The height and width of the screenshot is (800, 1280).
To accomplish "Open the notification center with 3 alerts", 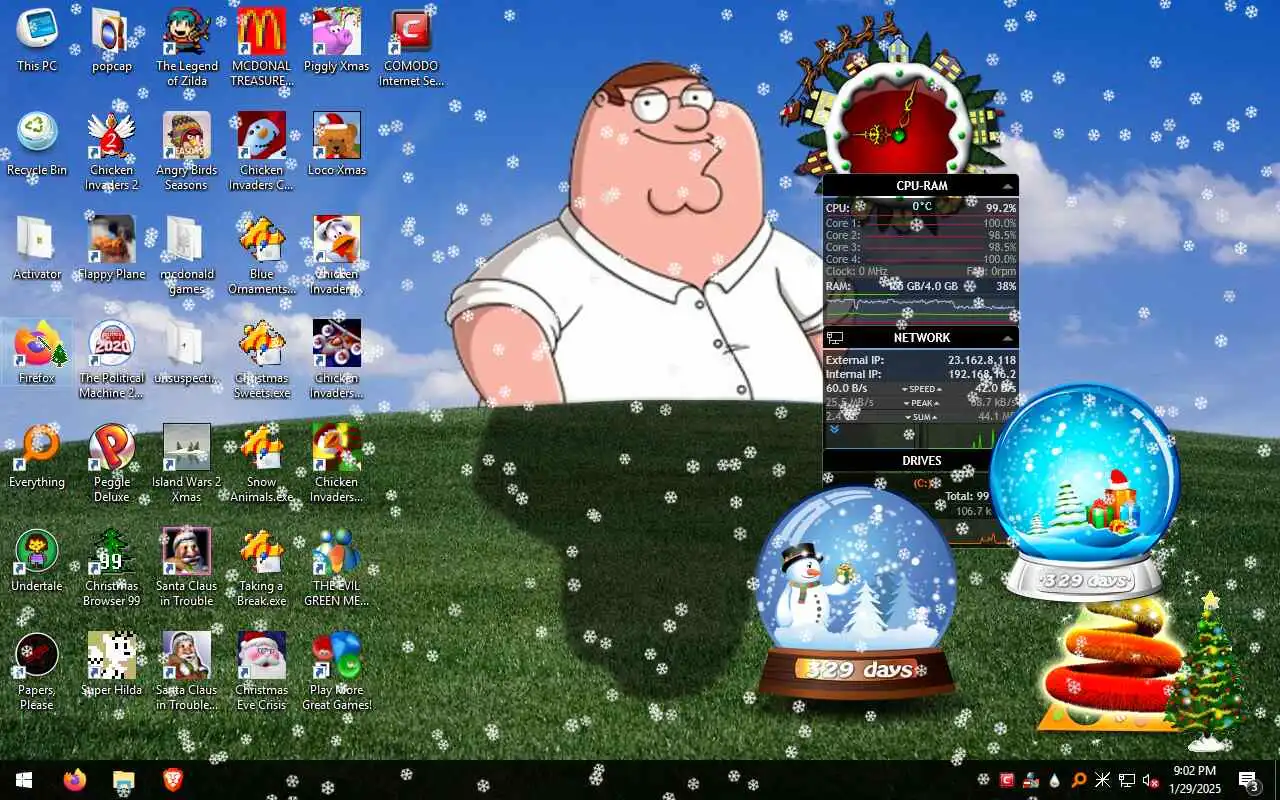I will (1248, 780).
